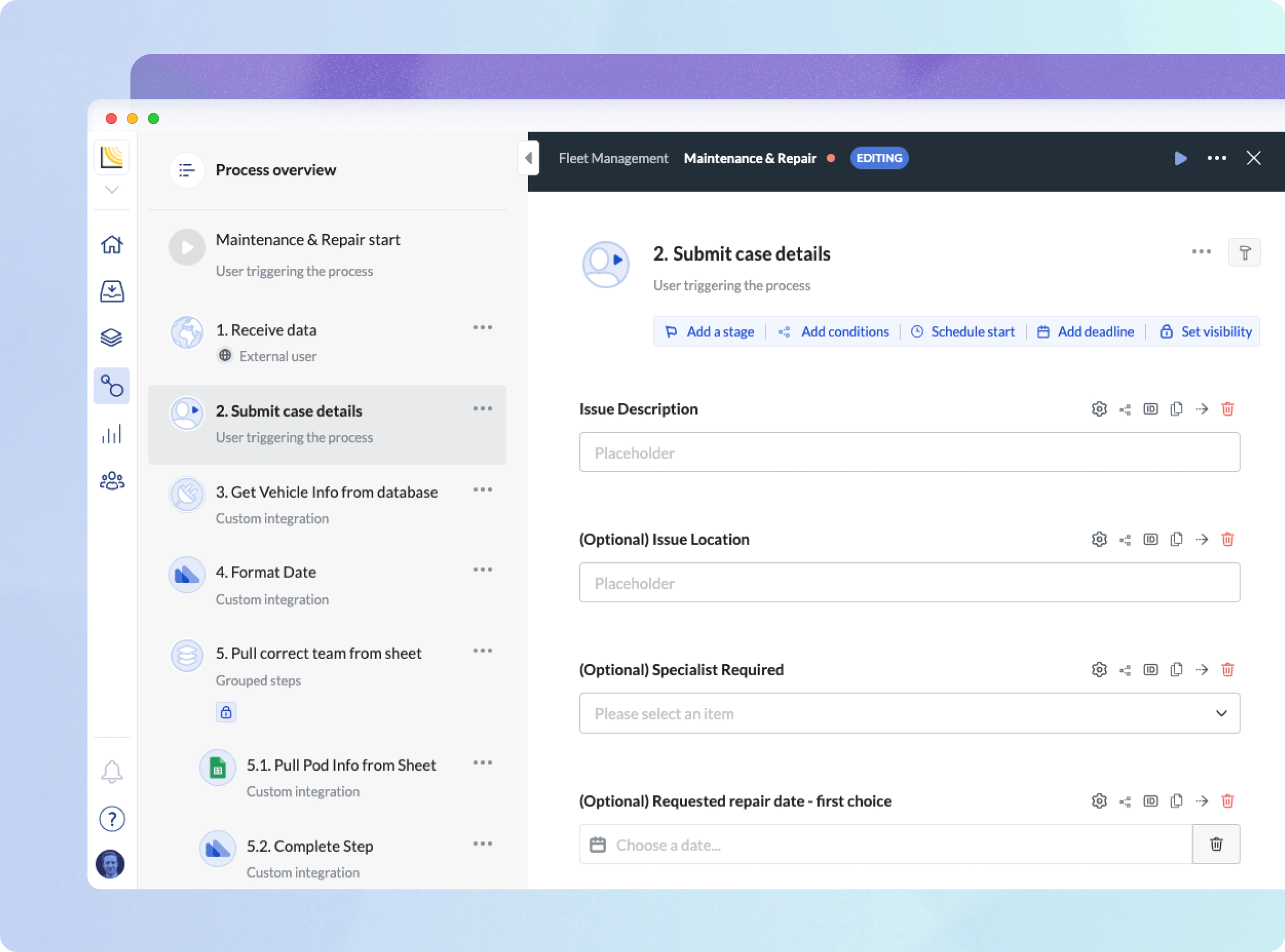Open the Home icon in sidebar
Image resolution: width=1285 pixels, height=952 pixels.
pos(112,245)
